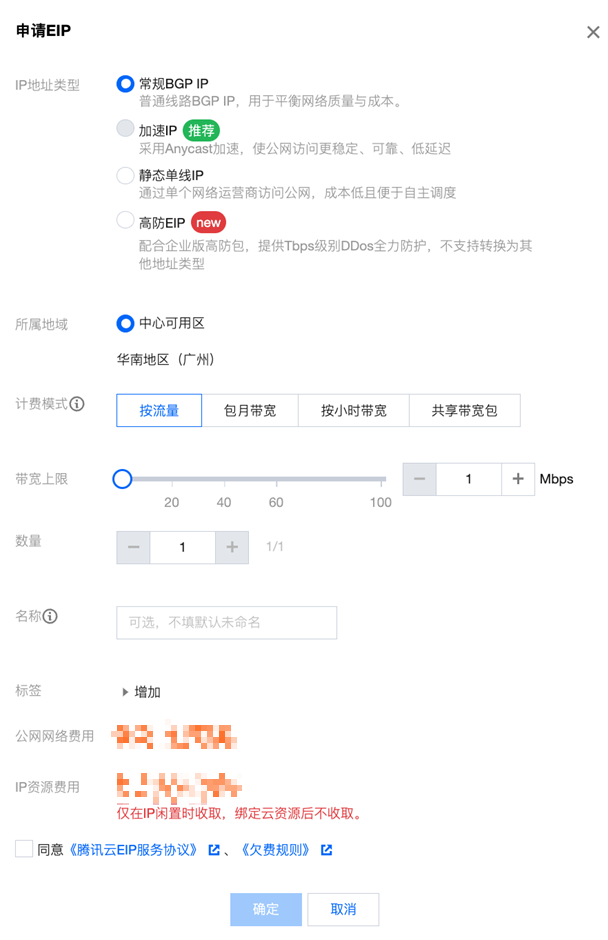Viewport: 608px width, 940px height.
Task: Open the 《腾讯云EIP服务协议》 link
Action: click(x=134, y=849)
